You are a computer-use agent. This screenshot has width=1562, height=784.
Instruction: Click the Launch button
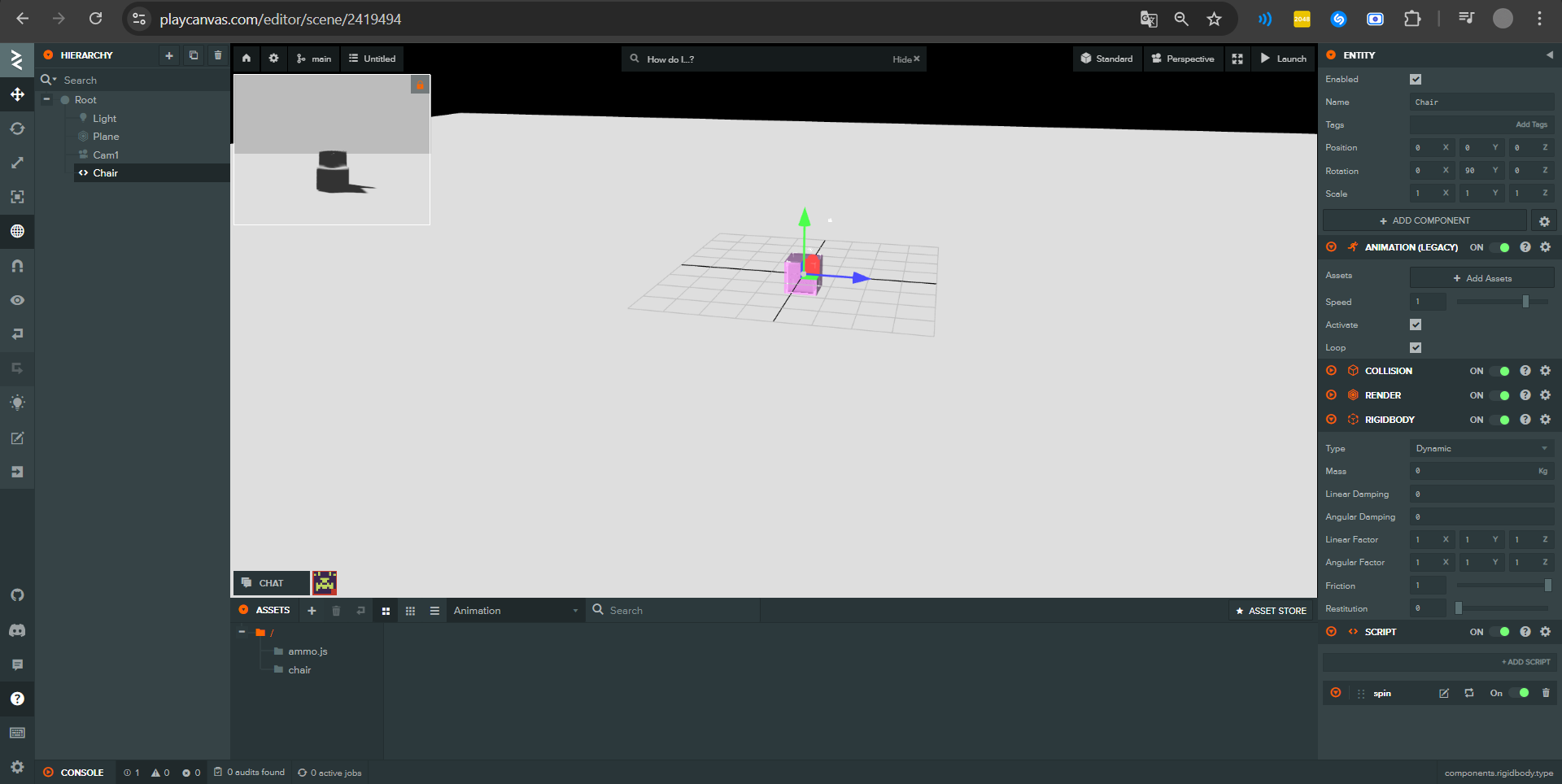pyautogui.click(x=1283, y=59)
